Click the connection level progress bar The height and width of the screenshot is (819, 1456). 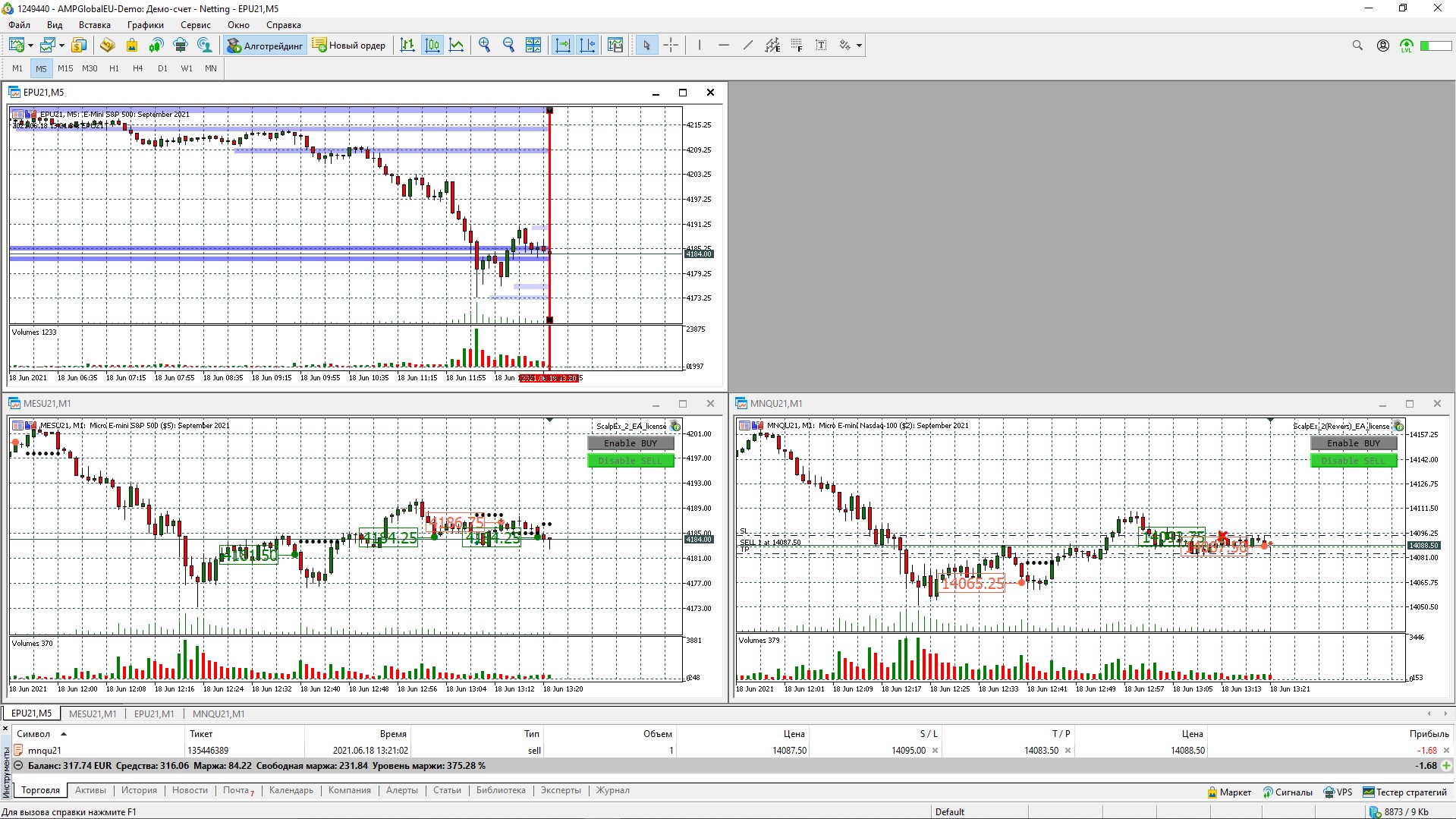[x=1436, y=46]
